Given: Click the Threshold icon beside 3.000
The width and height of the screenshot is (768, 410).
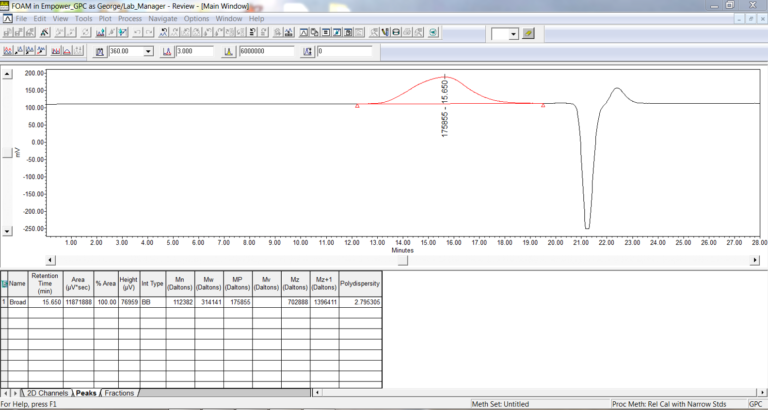Looking at the screenshot, I should (167, 51).
